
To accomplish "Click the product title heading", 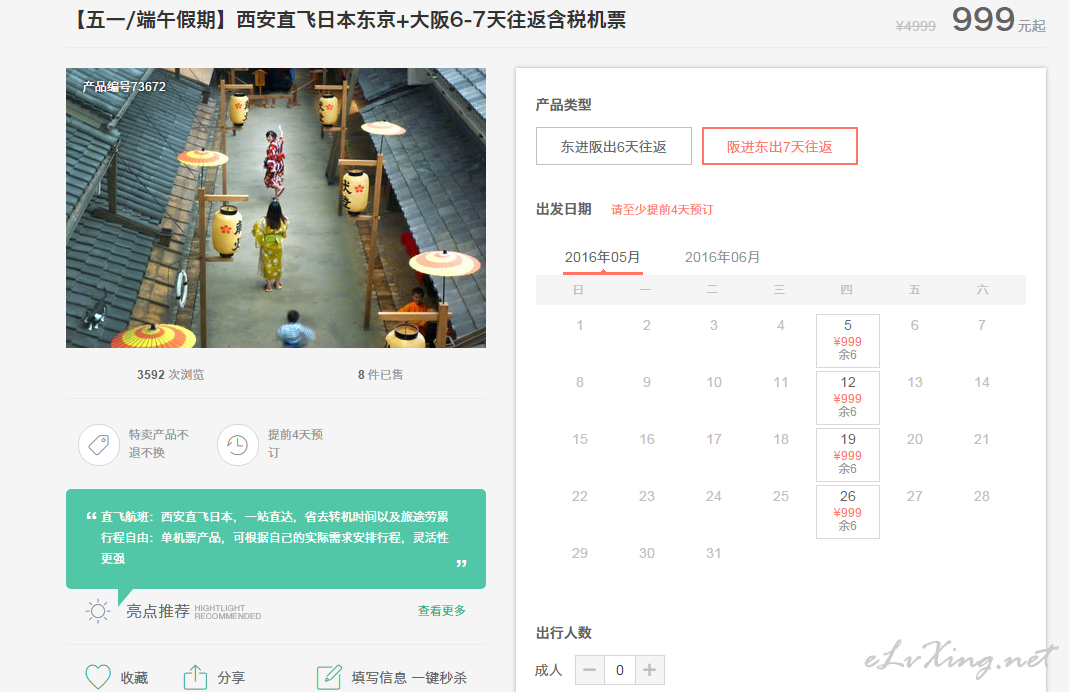I will point(346,20).
